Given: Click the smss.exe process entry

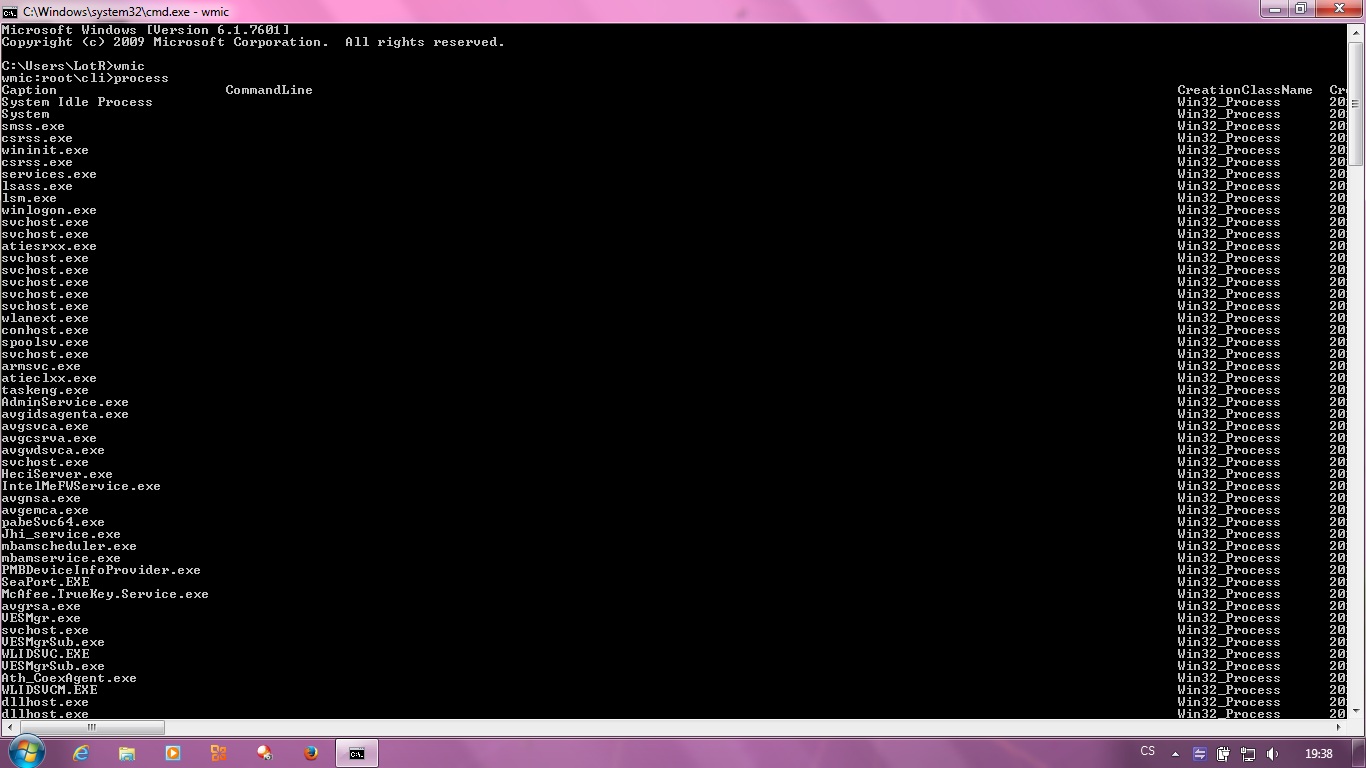Looking at the screenshot, I should [x=33, y=126].
